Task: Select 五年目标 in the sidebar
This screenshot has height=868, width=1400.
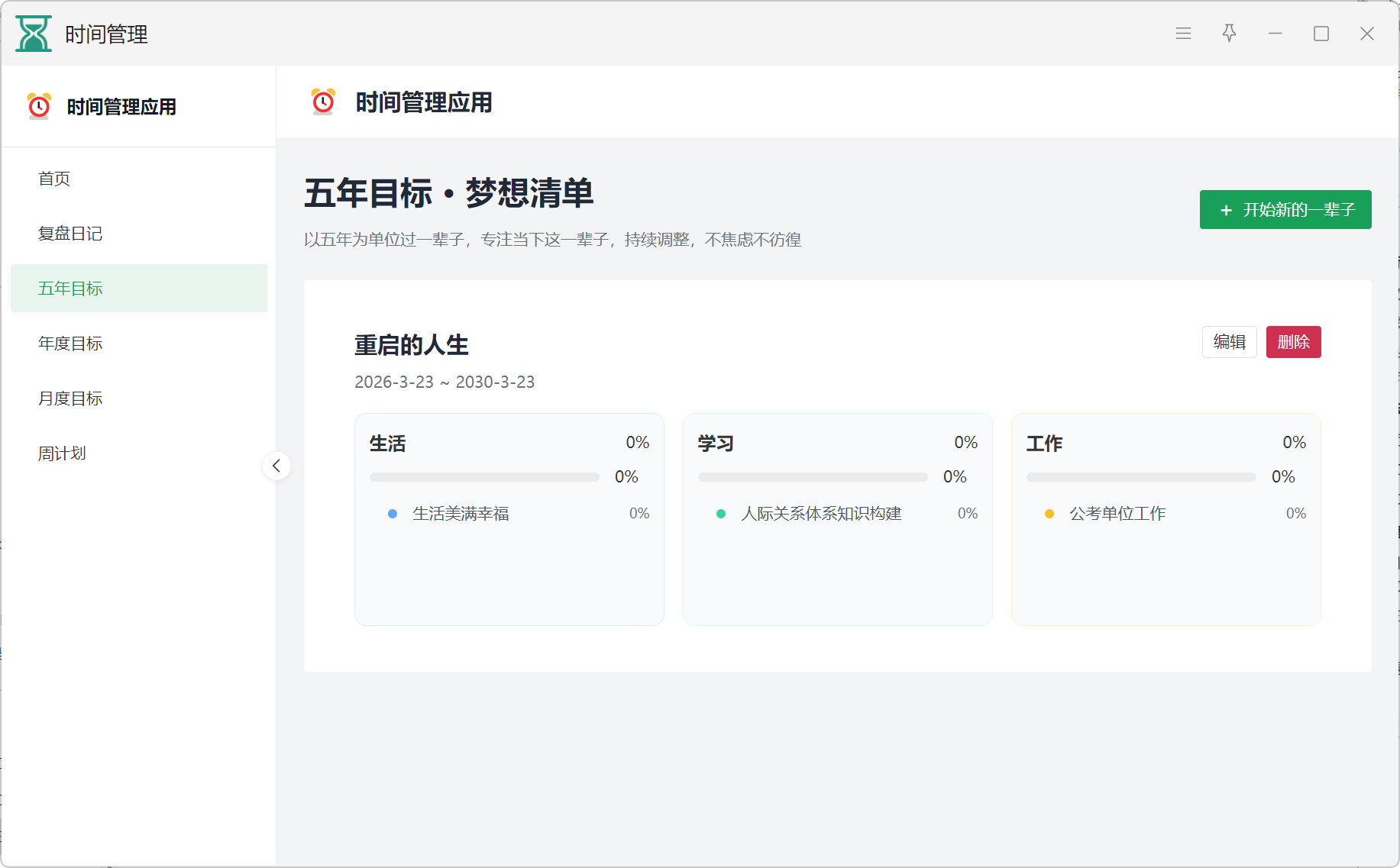Action: tap(70, 289)
